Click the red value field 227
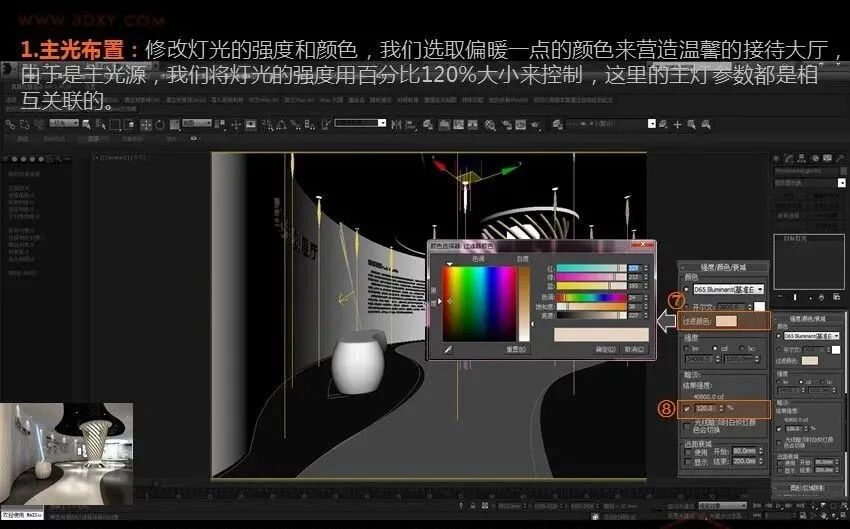The height and width of the screenshot is (529, 850). (635, 268)
